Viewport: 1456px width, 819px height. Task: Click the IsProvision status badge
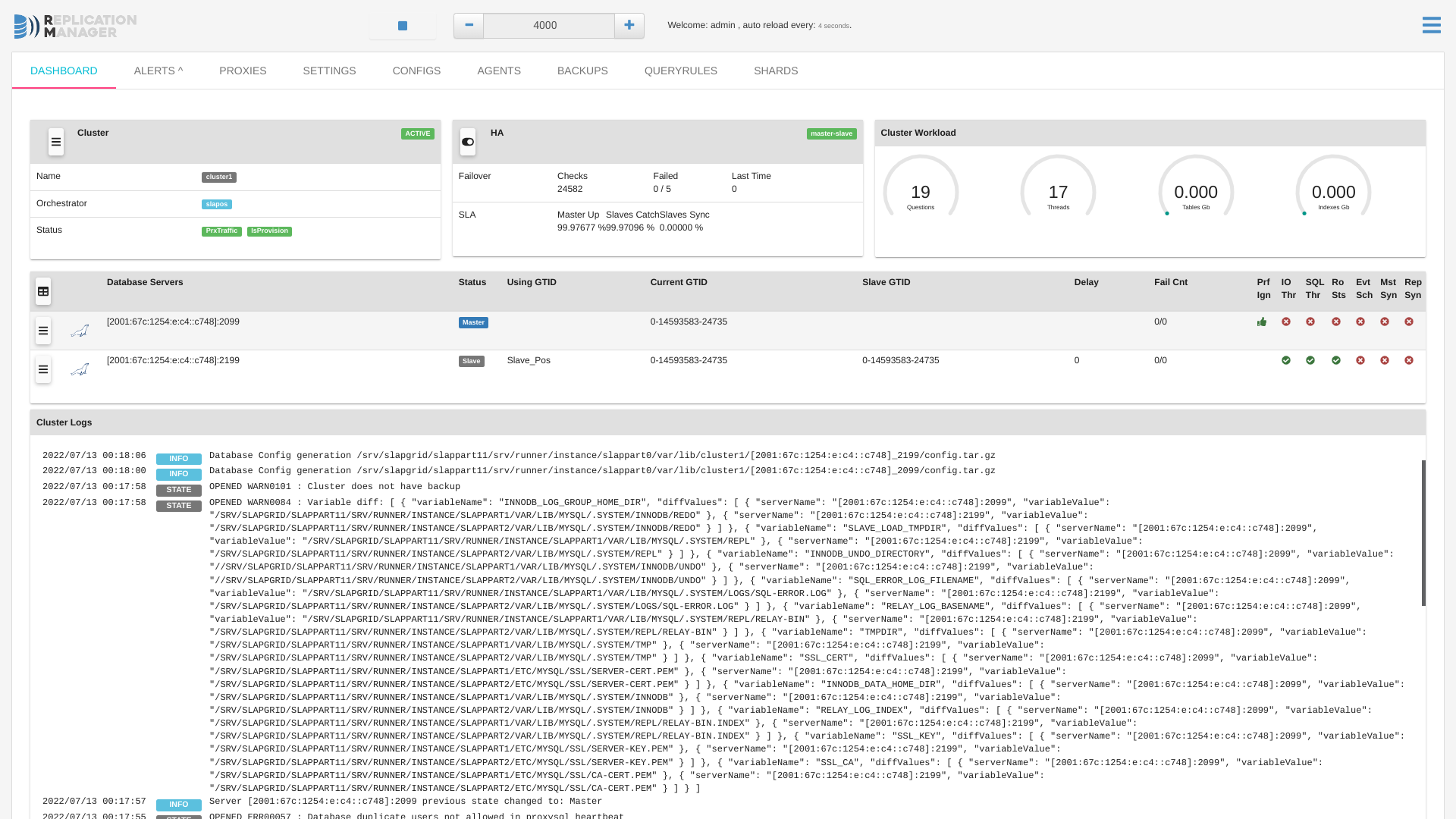click(269, 231)
